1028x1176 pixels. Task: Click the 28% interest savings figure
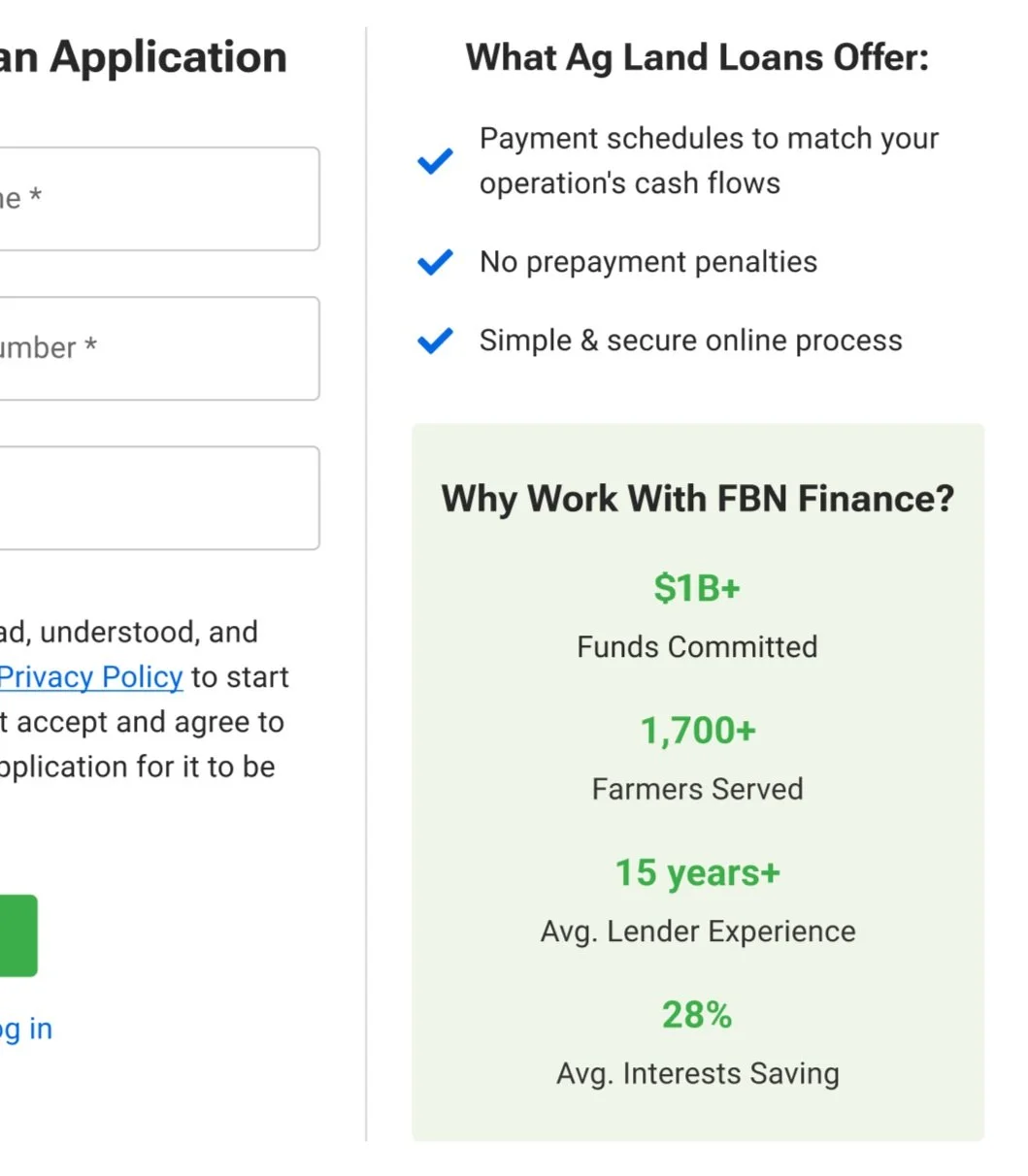tap(697, 1015)
